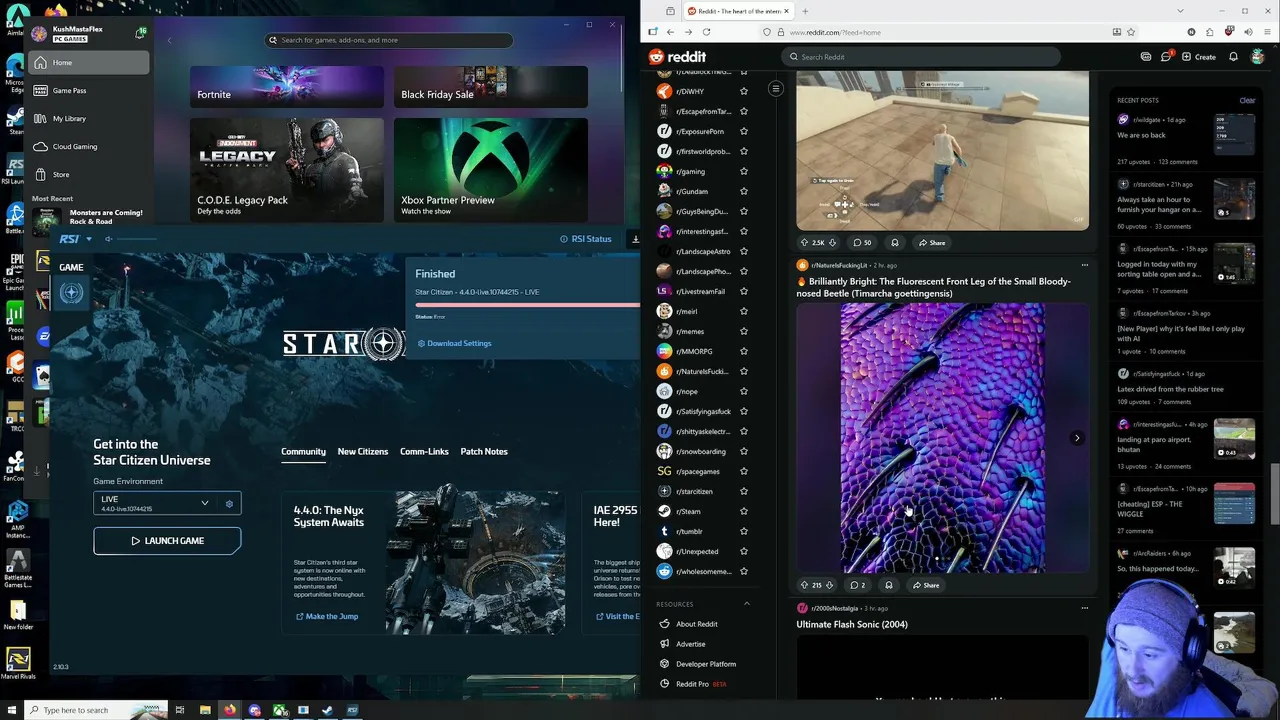The image size is (1280, 720).
Task: Switch to the Patch Notes tab
Action: coord(484,452)
